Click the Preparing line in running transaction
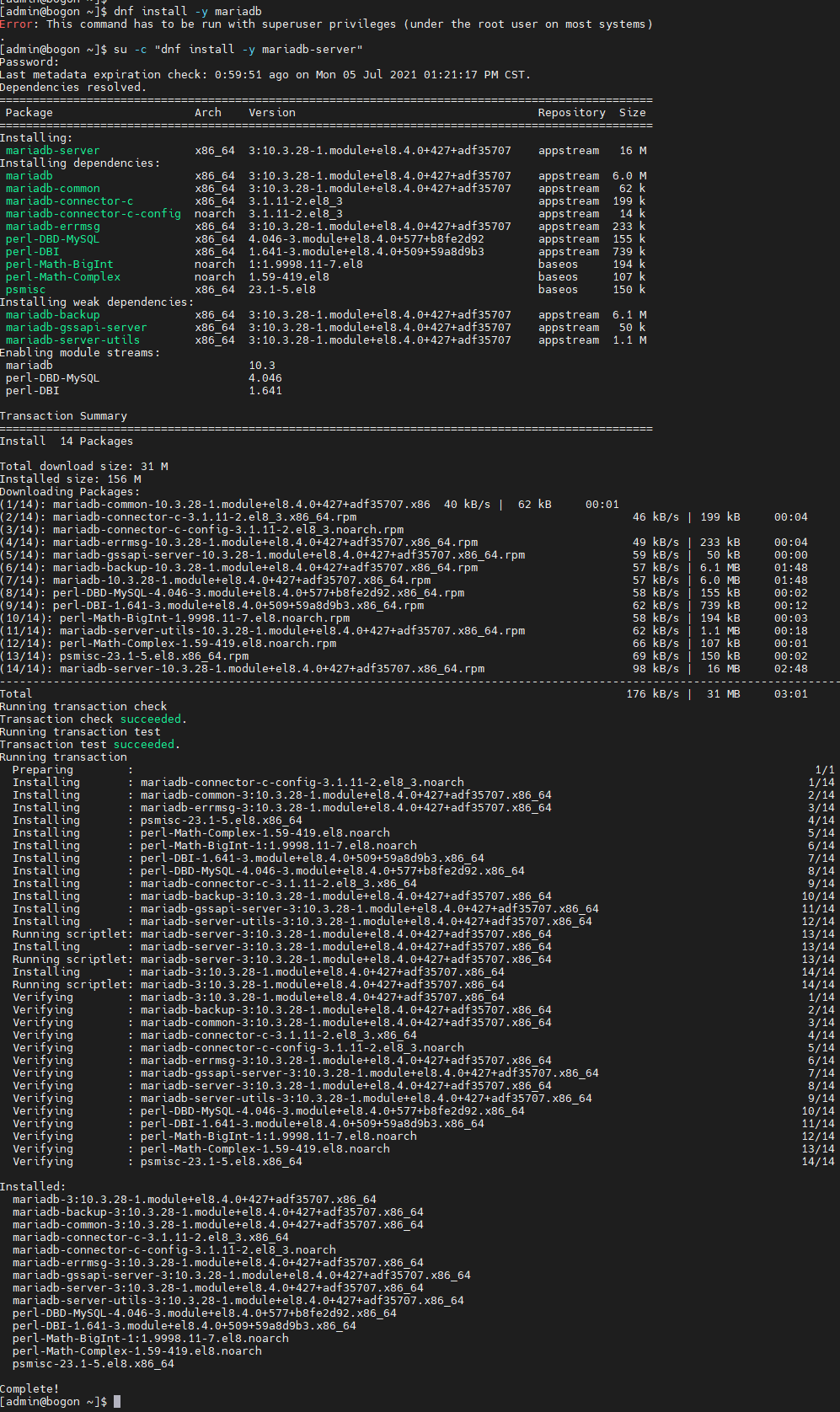Screen dimensions: 840x1412 click(x=43, y=770)
